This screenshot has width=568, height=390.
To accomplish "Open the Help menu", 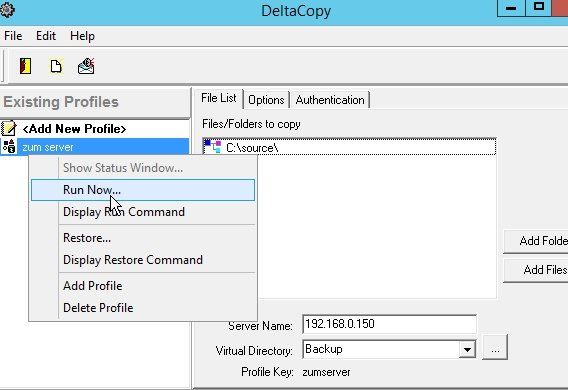I will tap(82, 36).
